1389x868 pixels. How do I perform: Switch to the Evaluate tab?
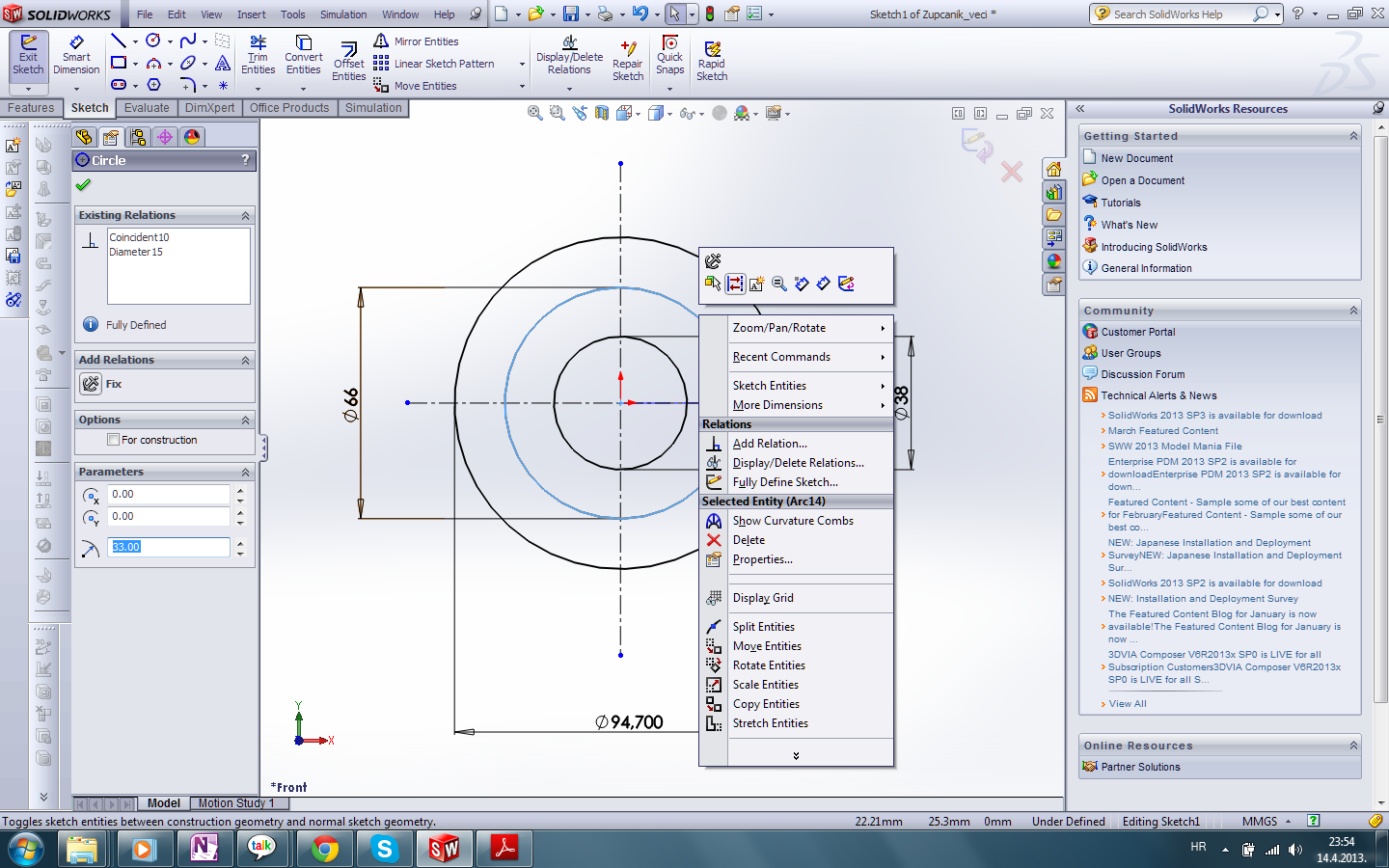(x=147, y=108)
